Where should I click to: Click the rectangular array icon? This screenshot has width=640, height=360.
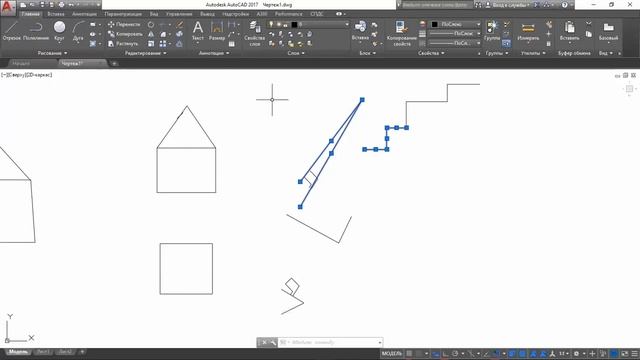click(x=163, y=43)
